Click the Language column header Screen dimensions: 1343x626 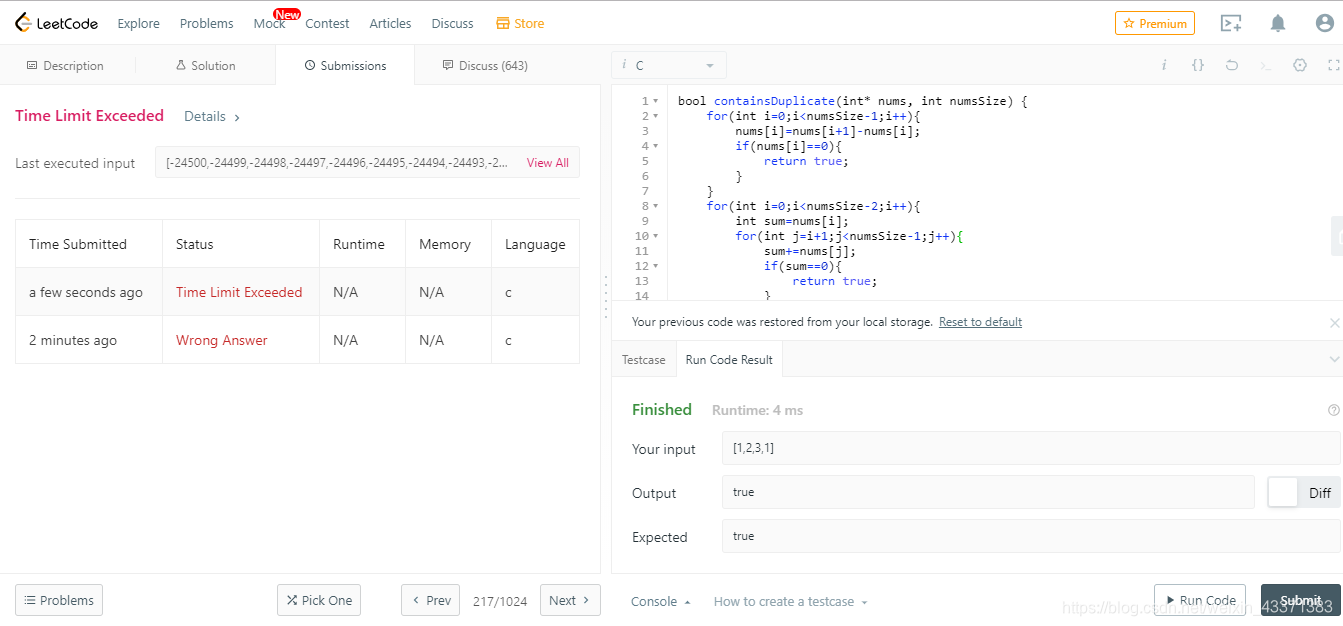coord(535,244)
